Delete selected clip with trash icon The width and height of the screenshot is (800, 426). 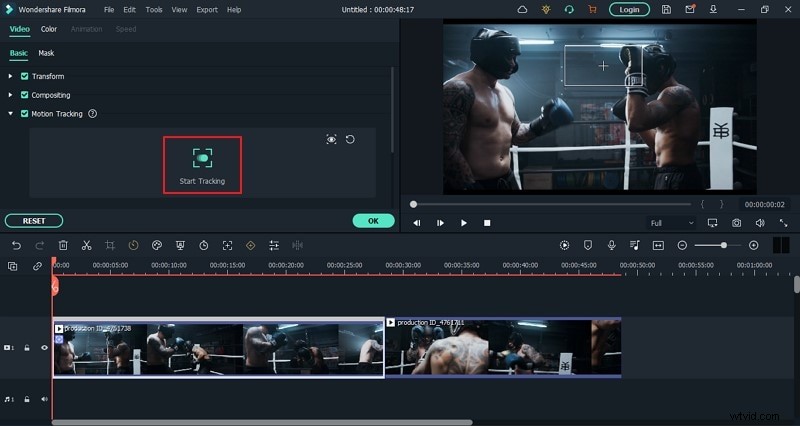click(63, 245)
